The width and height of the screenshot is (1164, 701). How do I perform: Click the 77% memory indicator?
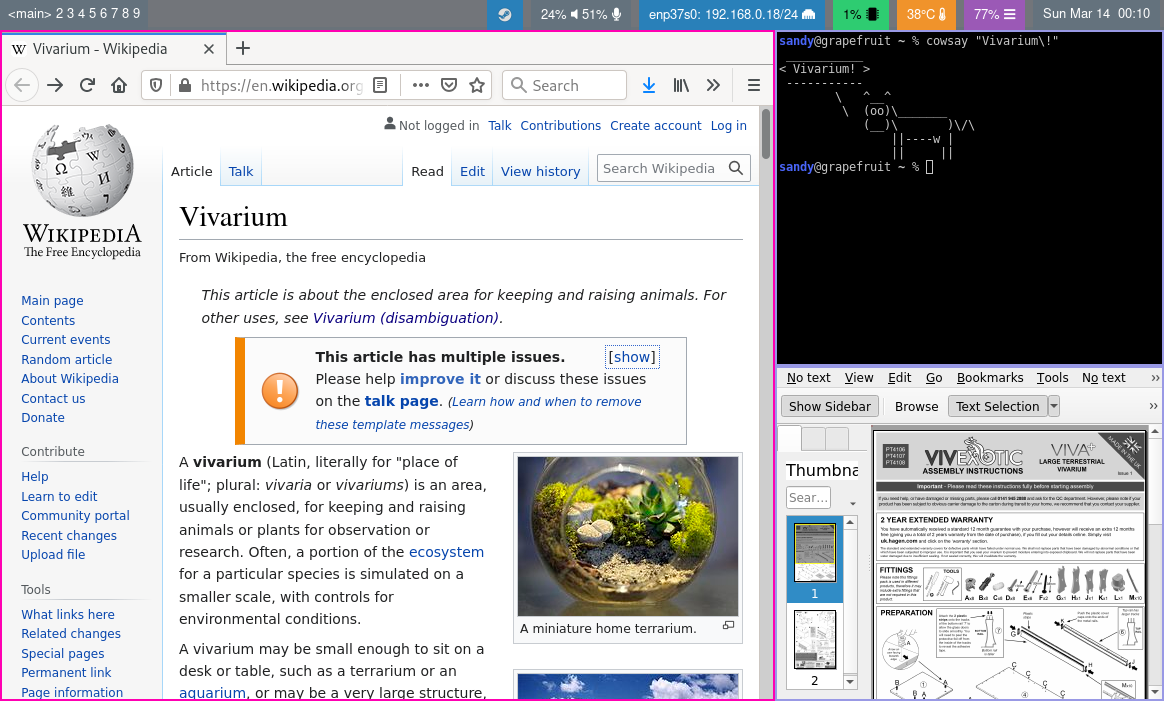[994, 14]
